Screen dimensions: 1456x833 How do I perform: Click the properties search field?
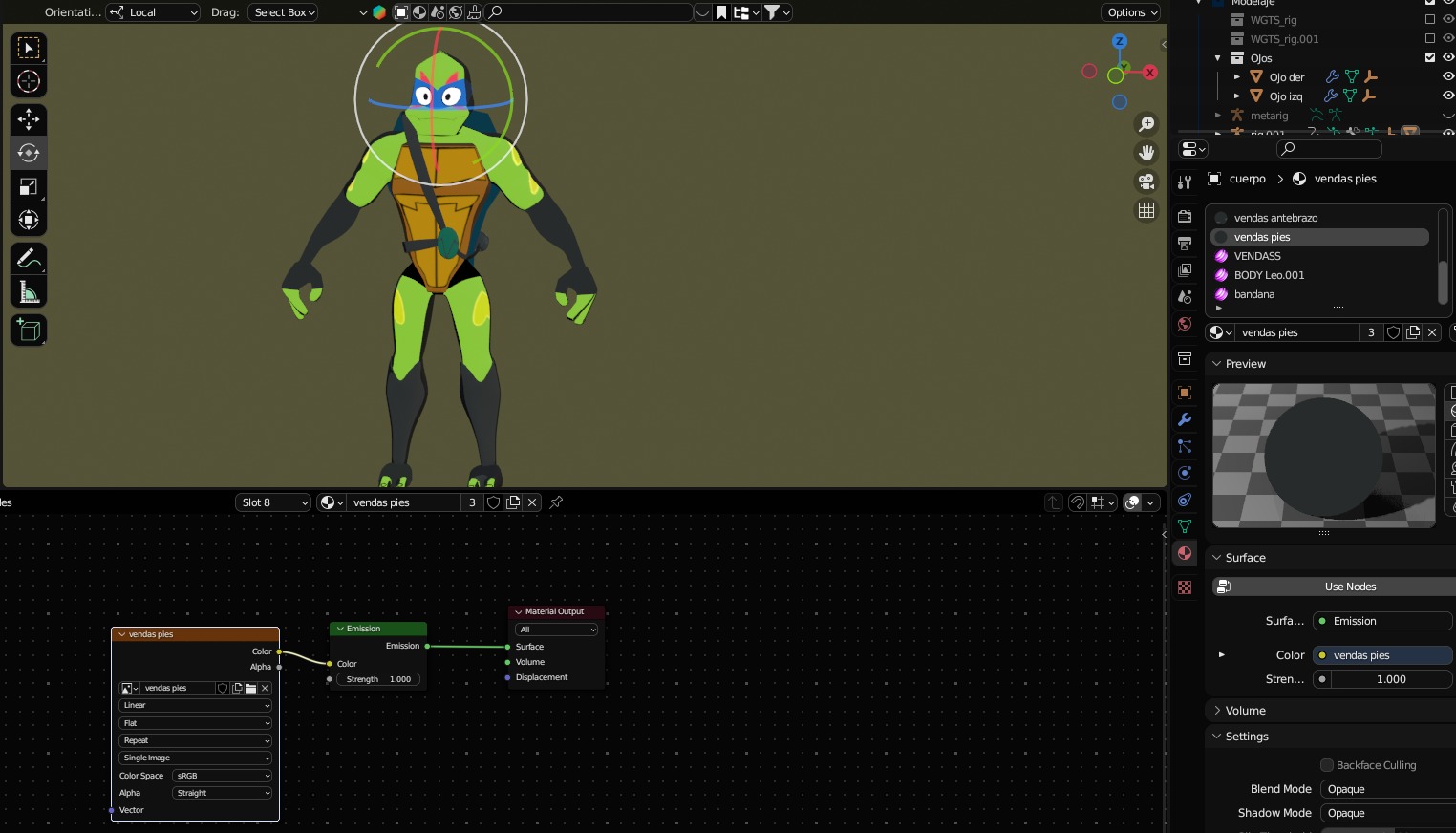[x=1329, y=149]
